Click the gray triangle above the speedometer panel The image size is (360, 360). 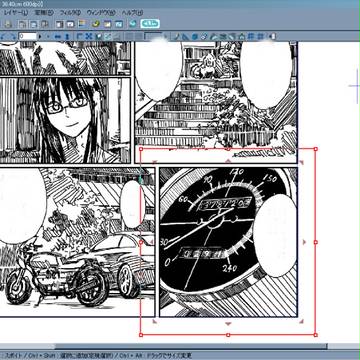pos(228,161)
